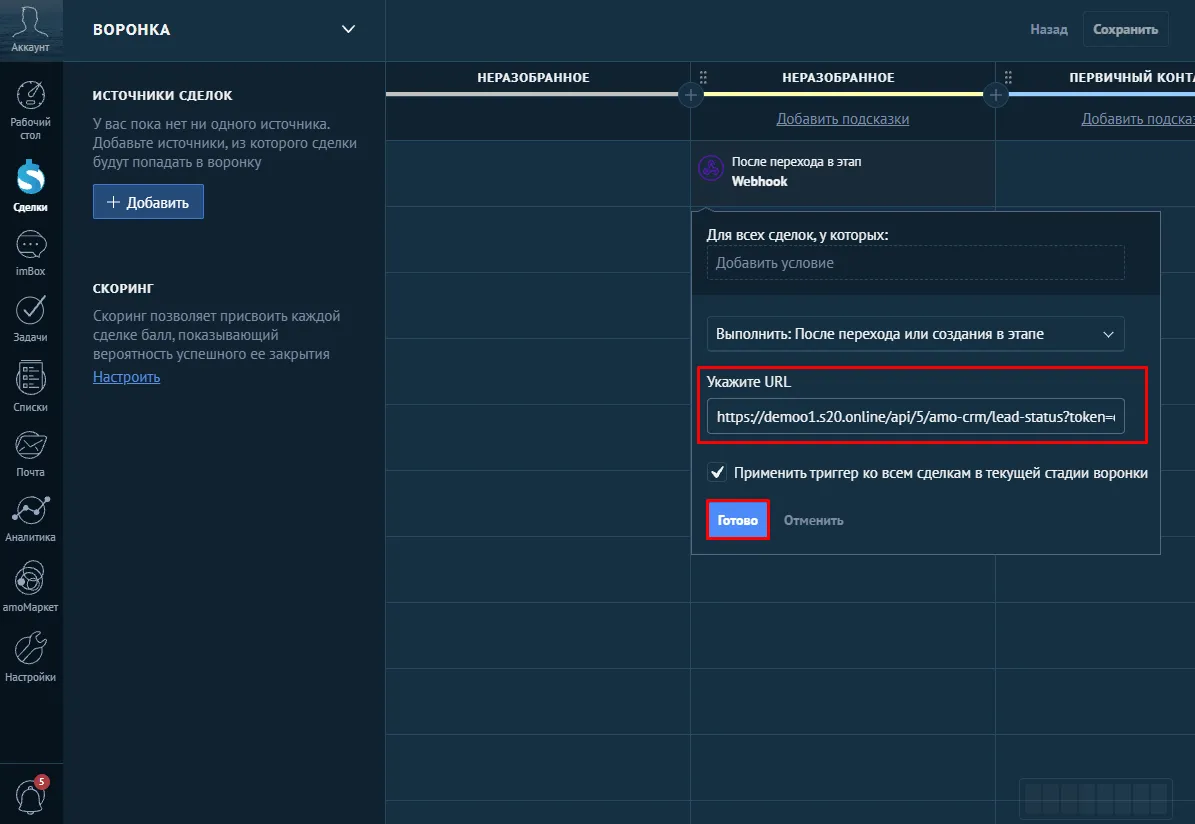Click the 'Добавить условие' field
The height and width of the screenshot is (824, 1195).
coord(915,263)
